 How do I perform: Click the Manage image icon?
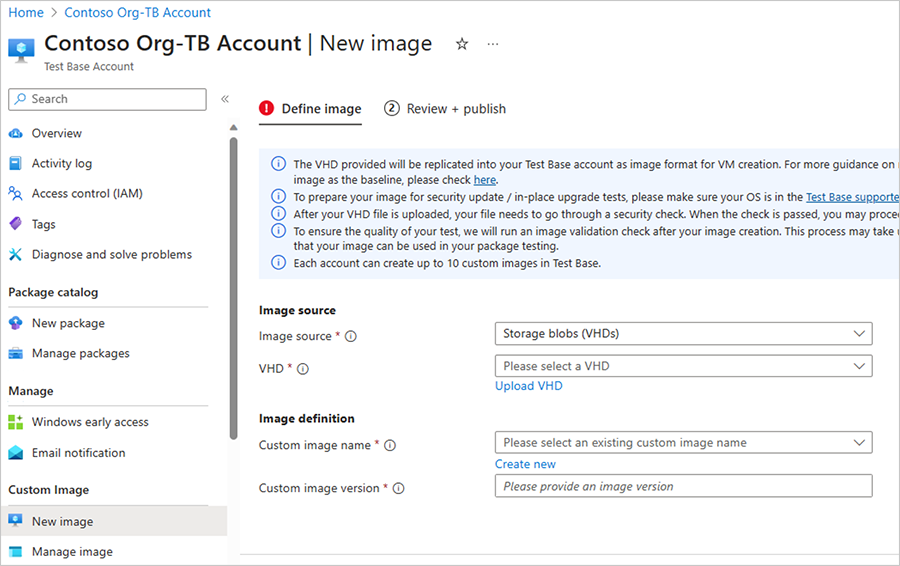click(x=15, y=552)
